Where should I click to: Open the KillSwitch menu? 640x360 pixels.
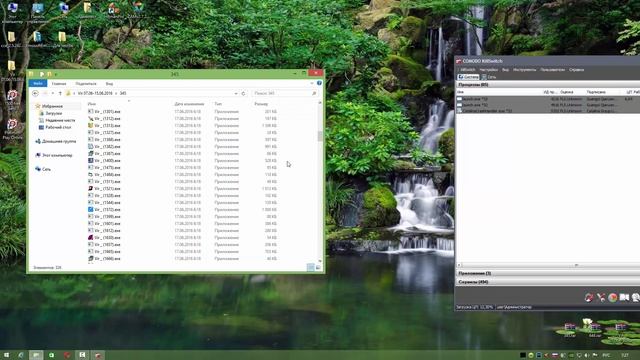(468, 70)
